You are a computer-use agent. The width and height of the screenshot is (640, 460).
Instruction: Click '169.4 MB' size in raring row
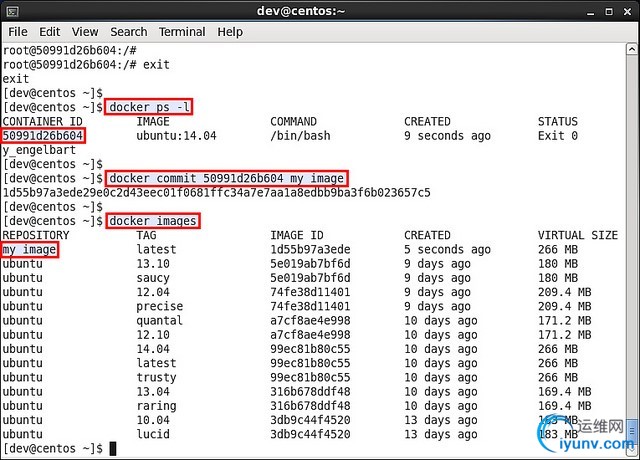[x=564, y=406]
